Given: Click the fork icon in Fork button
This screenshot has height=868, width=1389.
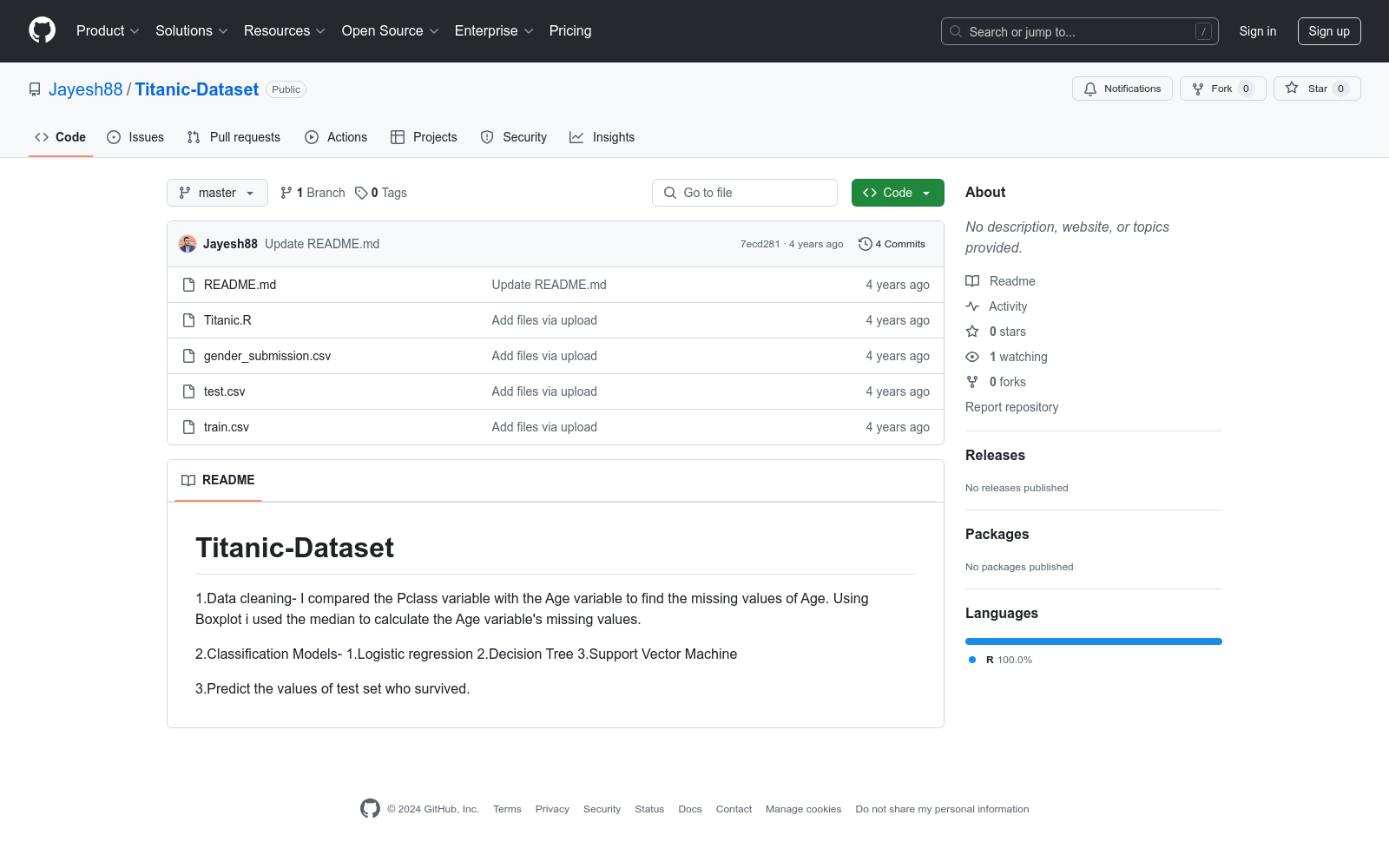Looking at the screenshot, I should click(1198, 89).
